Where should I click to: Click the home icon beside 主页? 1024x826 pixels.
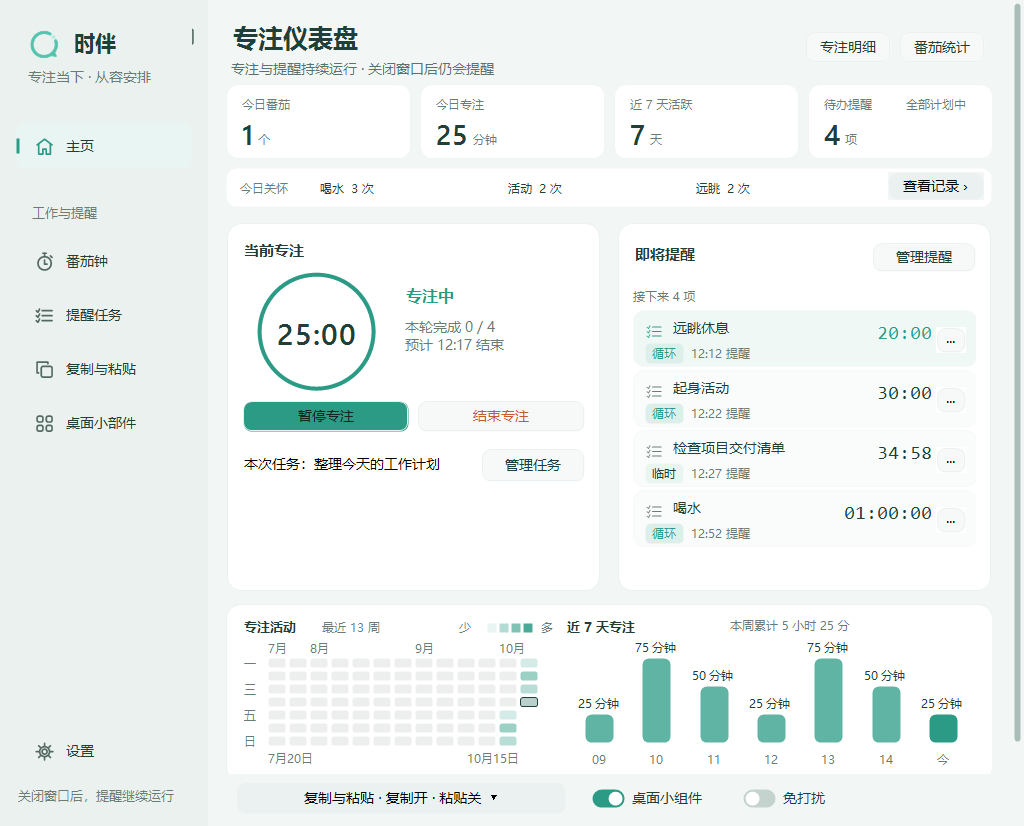44,146
